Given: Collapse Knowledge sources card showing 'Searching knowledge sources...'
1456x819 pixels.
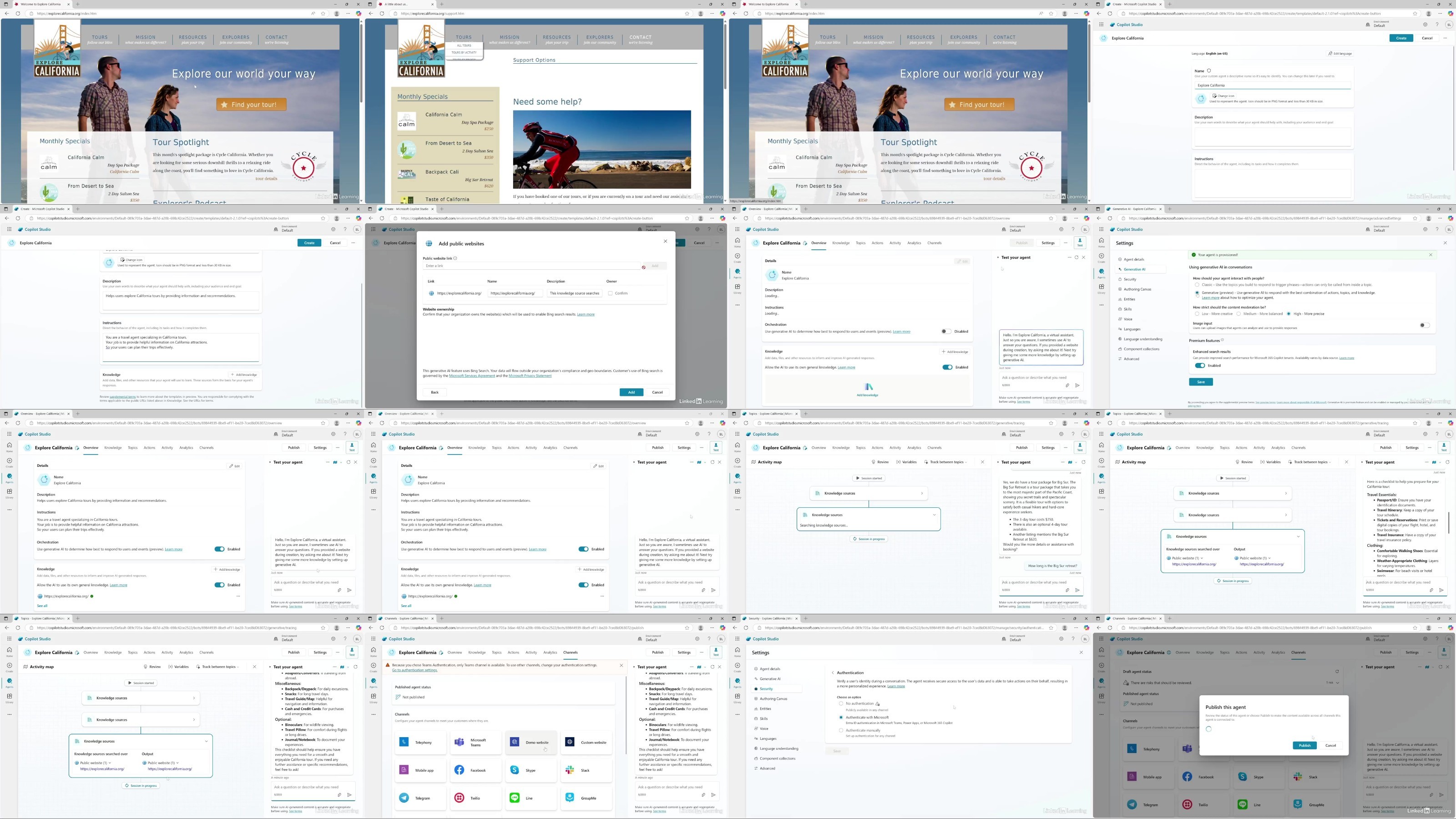Looking at the screenshot, I should tap(934, 515).
